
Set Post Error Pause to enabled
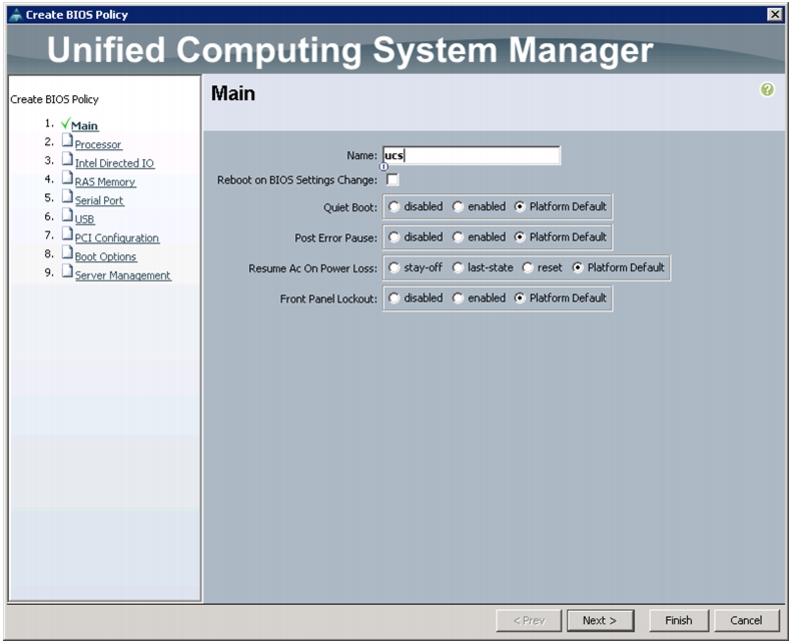click(x=458, y=237)
